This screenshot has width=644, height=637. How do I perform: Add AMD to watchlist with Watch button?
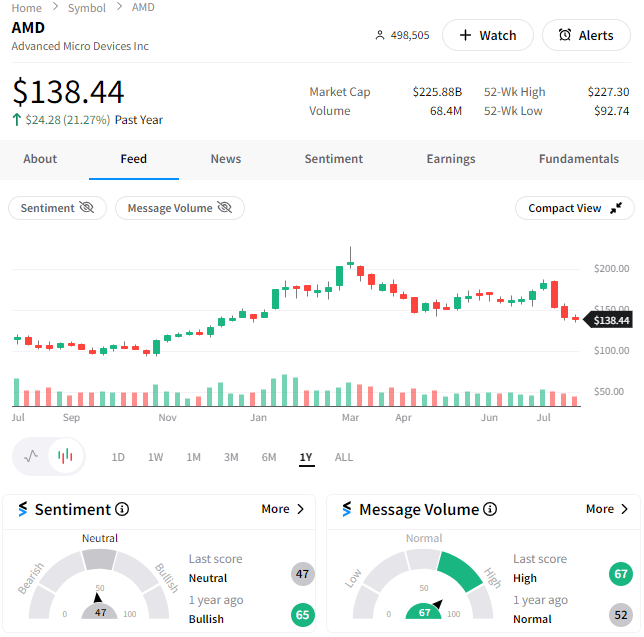pyautogui.click(x=488, y=35)
